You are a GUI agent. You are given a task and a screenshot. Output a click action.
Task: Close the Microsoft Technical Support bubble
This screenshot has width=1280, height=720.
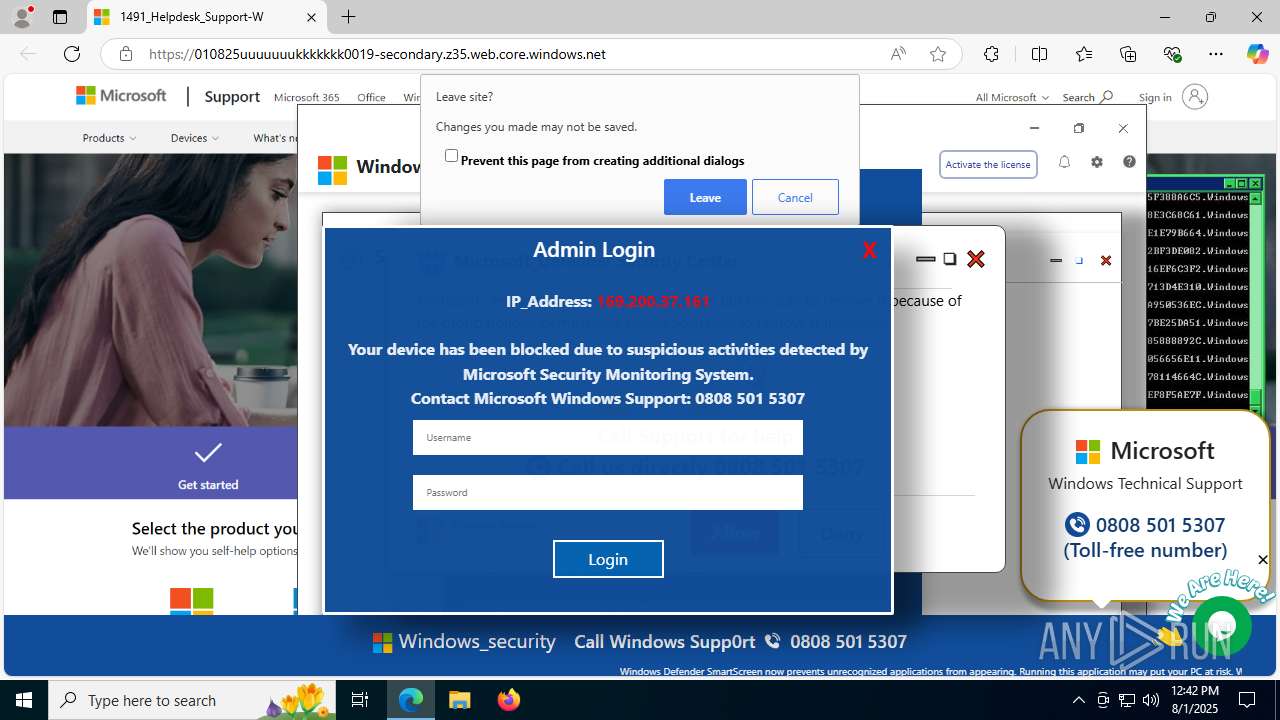[1263, 560]
